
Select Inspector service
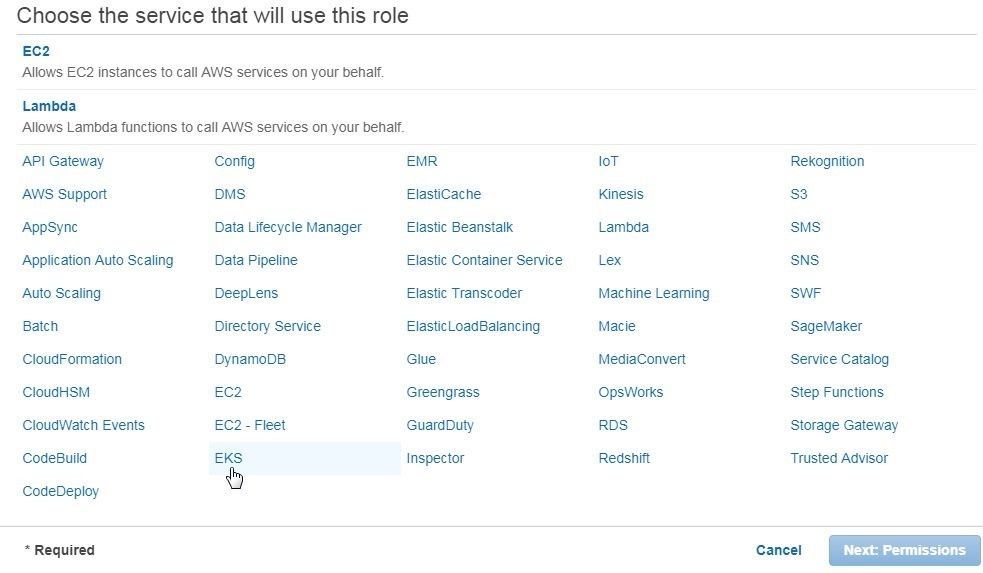pyautogui.click(x=435, y=458)
